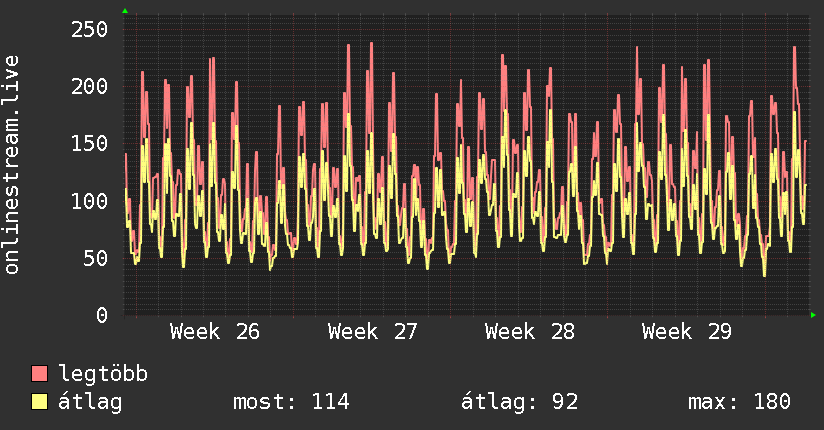Click the max: 180 statistic
This screenshot has height=430, width=824.
tap(739, 402)
